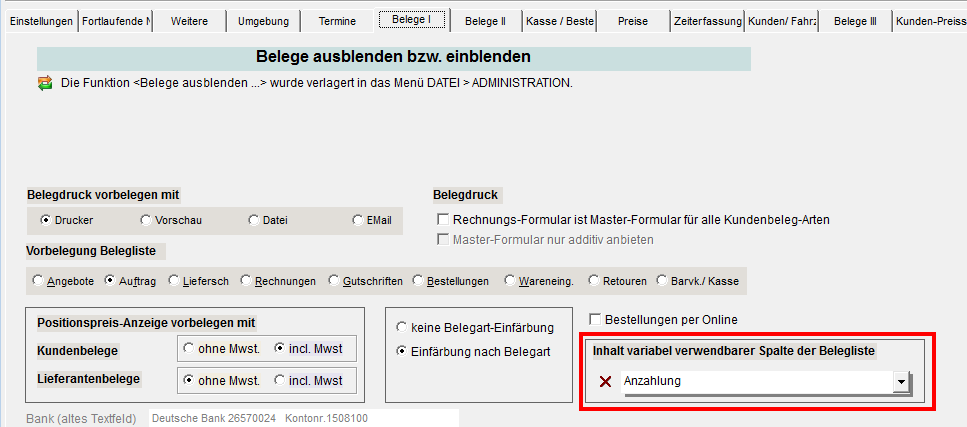Choose keine Belegart-Einfärbung option

(x=403, y=327)
